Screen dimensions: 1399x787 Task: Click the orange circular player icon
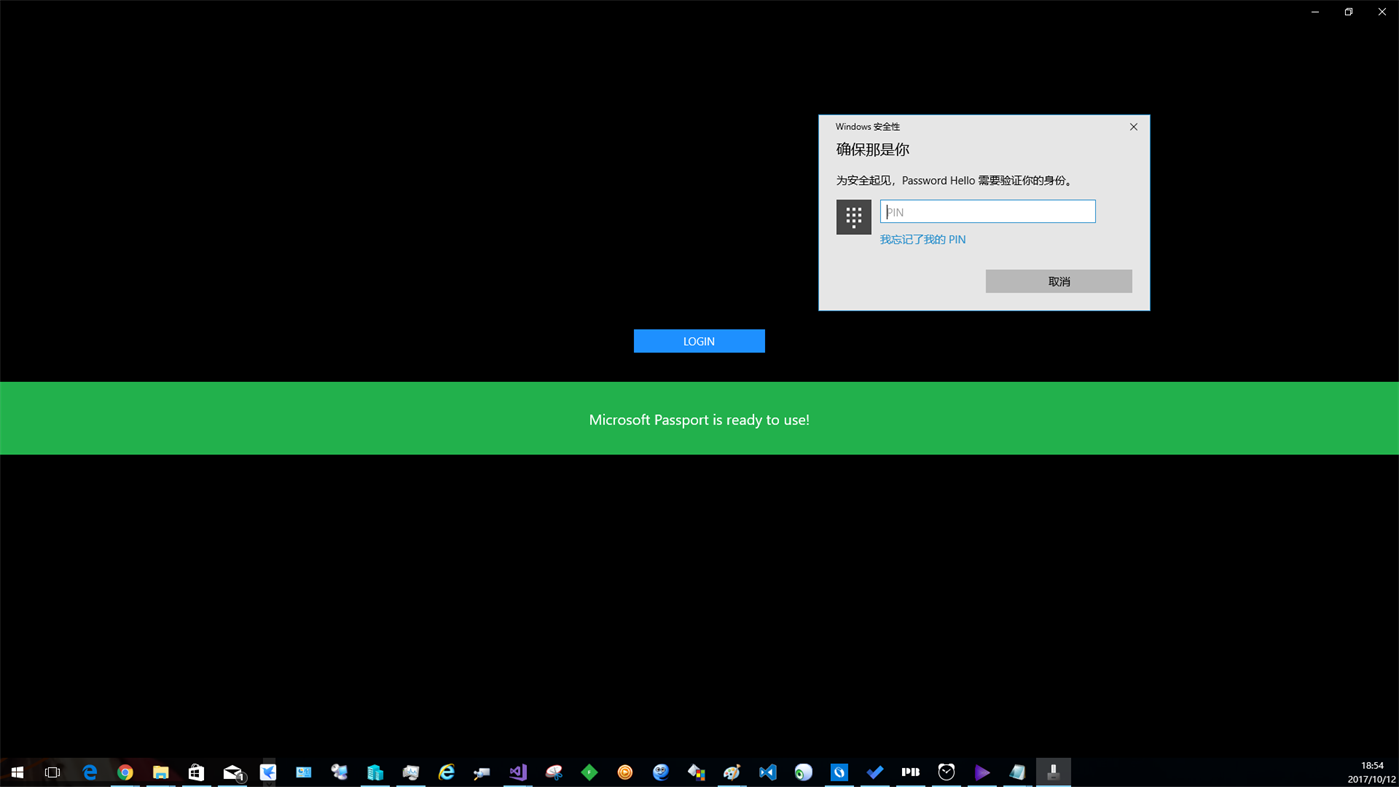coord(625,772)
